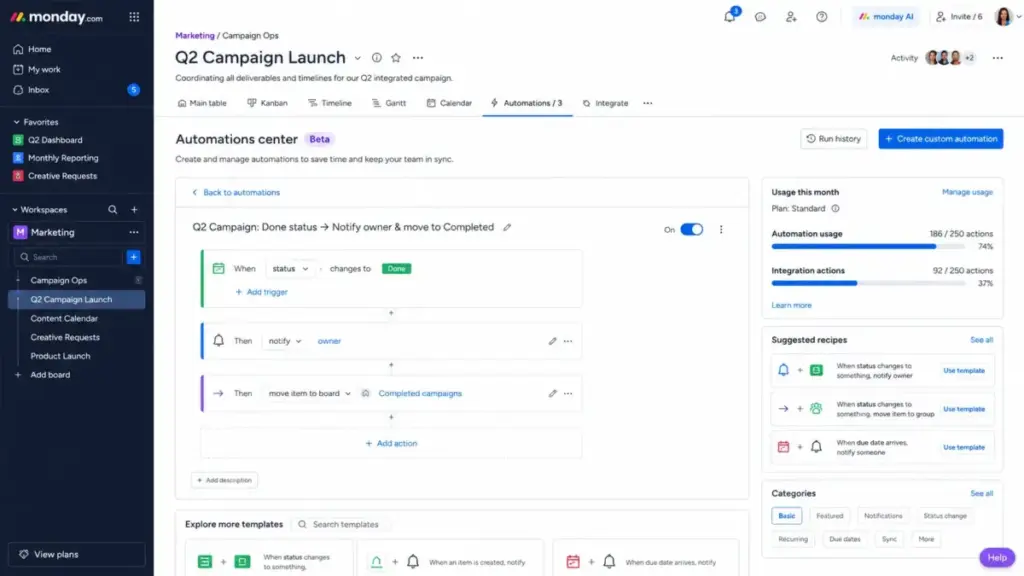Click the plus below move item action
The width and height of the screenshot is (1024, 576).
(391, 417)
